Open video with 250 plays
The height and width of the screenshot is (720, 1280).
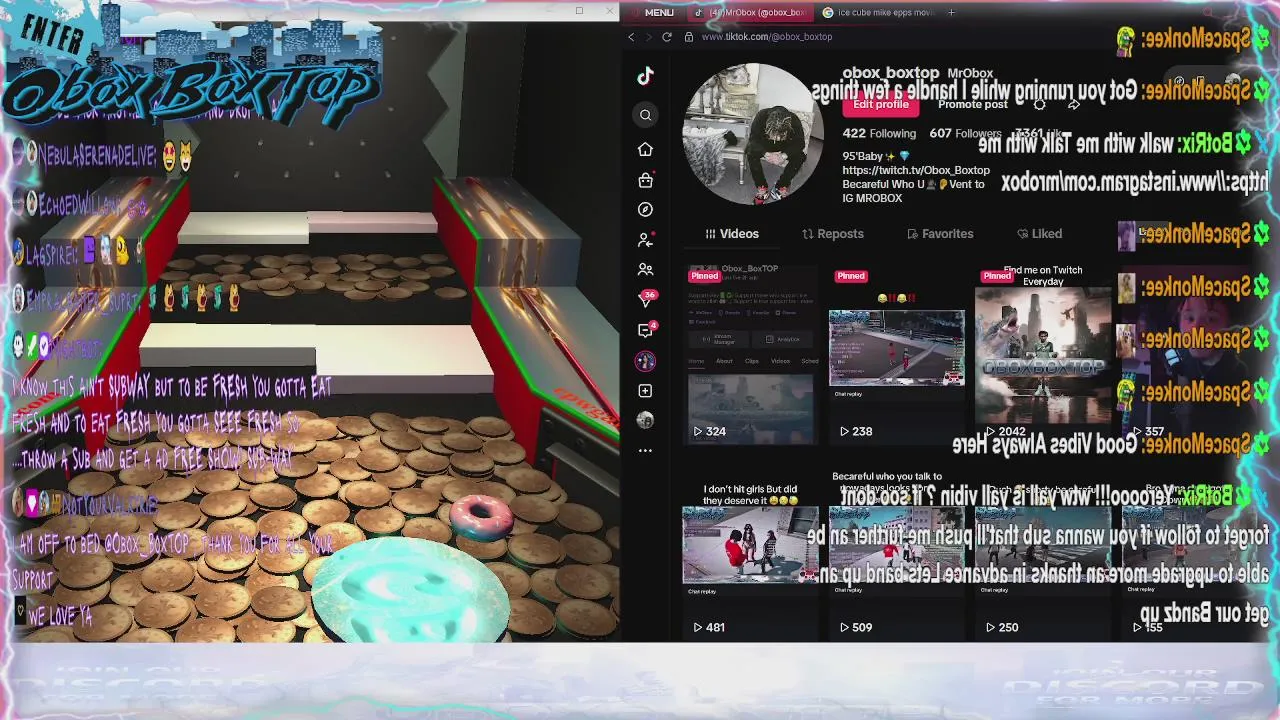(1042, 558)
